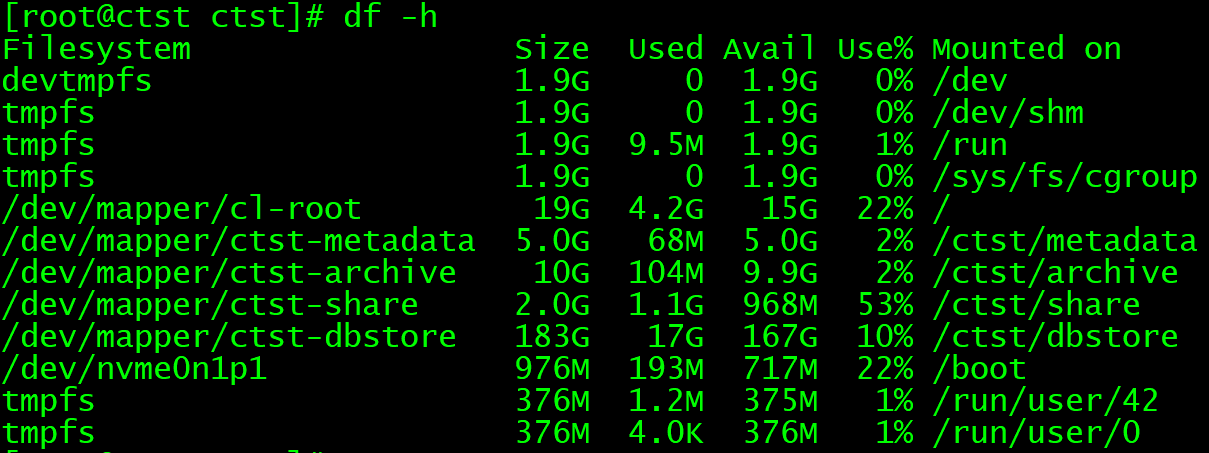1209x453 pixels.
Task: Click the 'Avail' column header
Action: [x=770, y=49]
